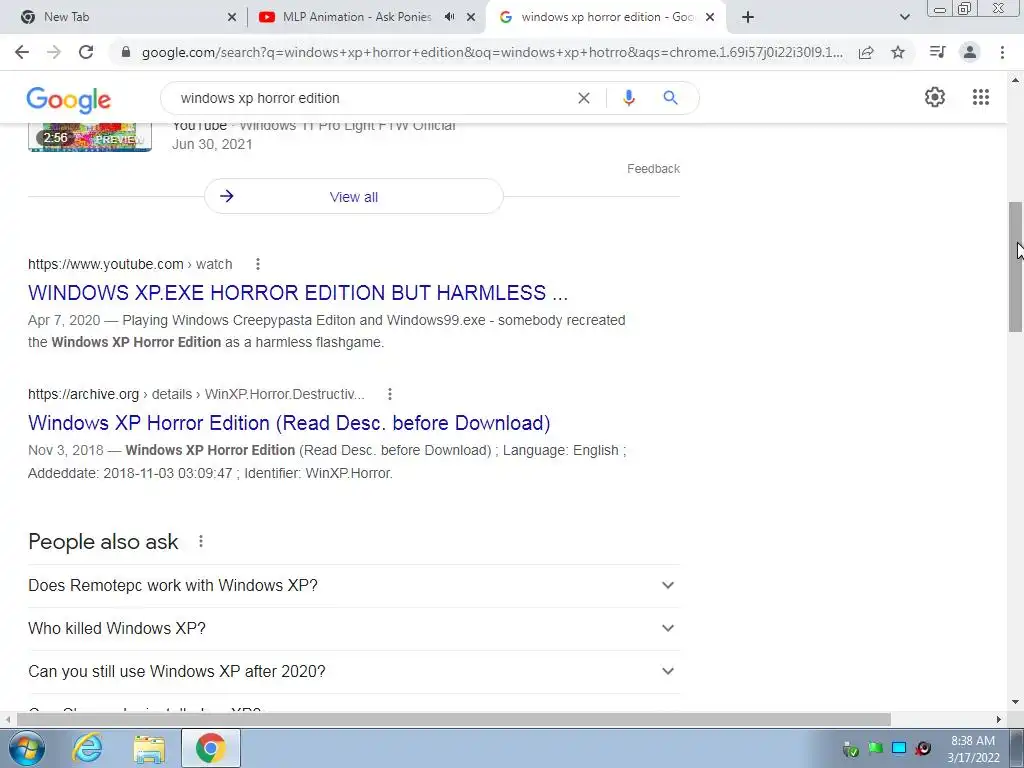The height and width of the screenshot is (768, 1024).
Task: Click the browser forward arrow
Action: [x=54, y=52]
